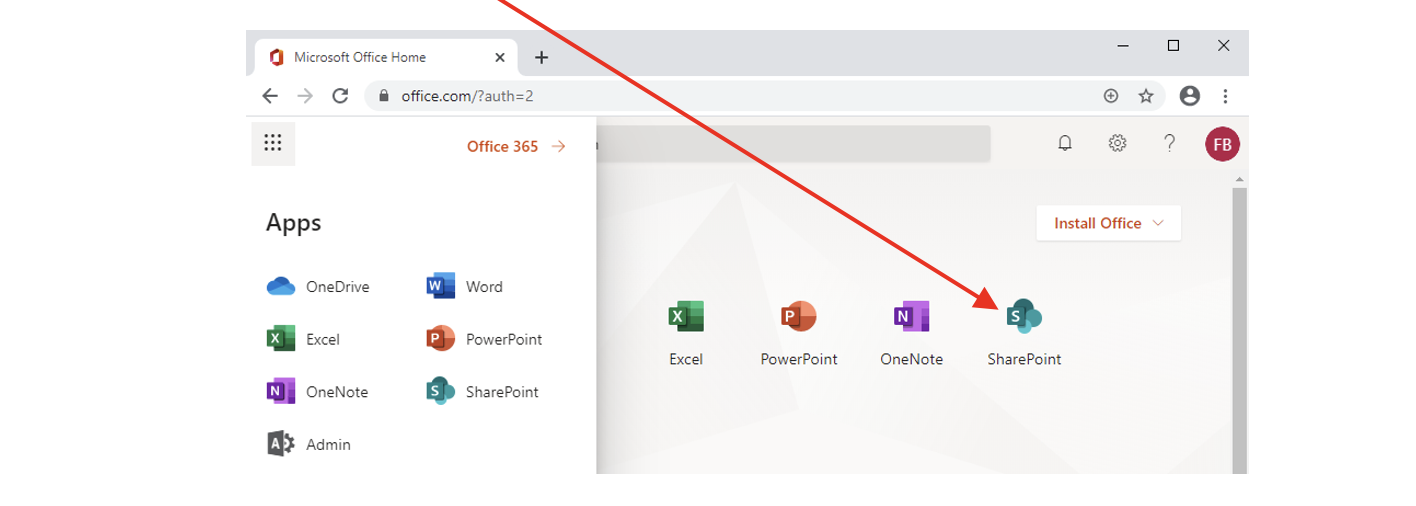
Task: Open the Admin app
Action: [x=309, y=444]
